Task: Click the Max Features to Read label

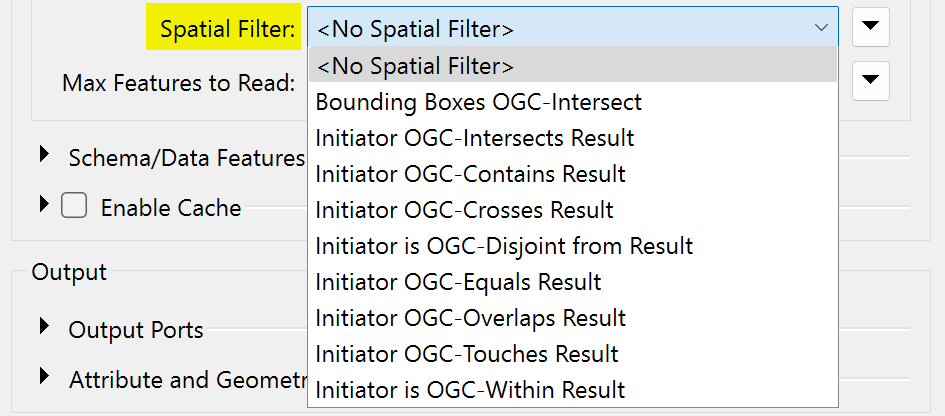Action: point(178,82)
